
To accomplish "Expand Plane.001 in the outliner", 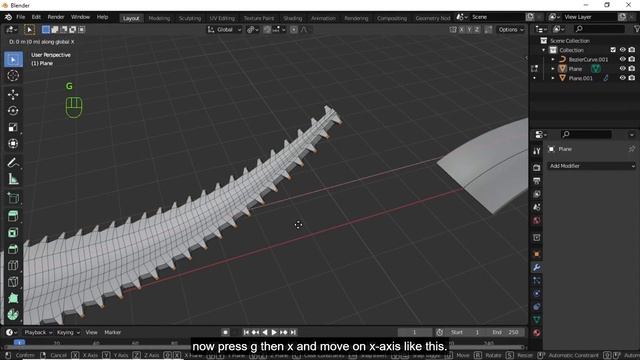I will (553, 78).
